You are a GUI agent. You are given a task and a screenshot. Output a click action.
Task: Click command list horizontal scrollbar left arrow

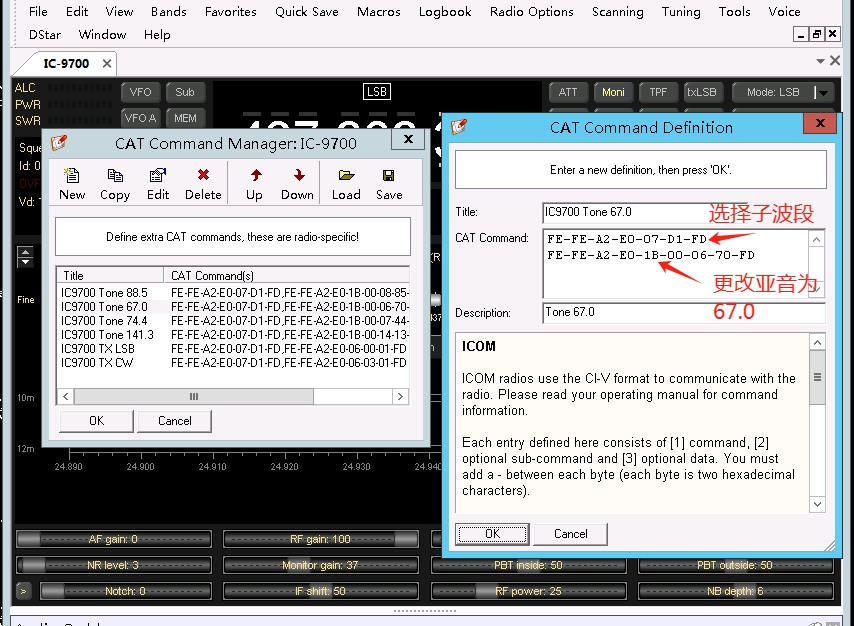[65, 396]
